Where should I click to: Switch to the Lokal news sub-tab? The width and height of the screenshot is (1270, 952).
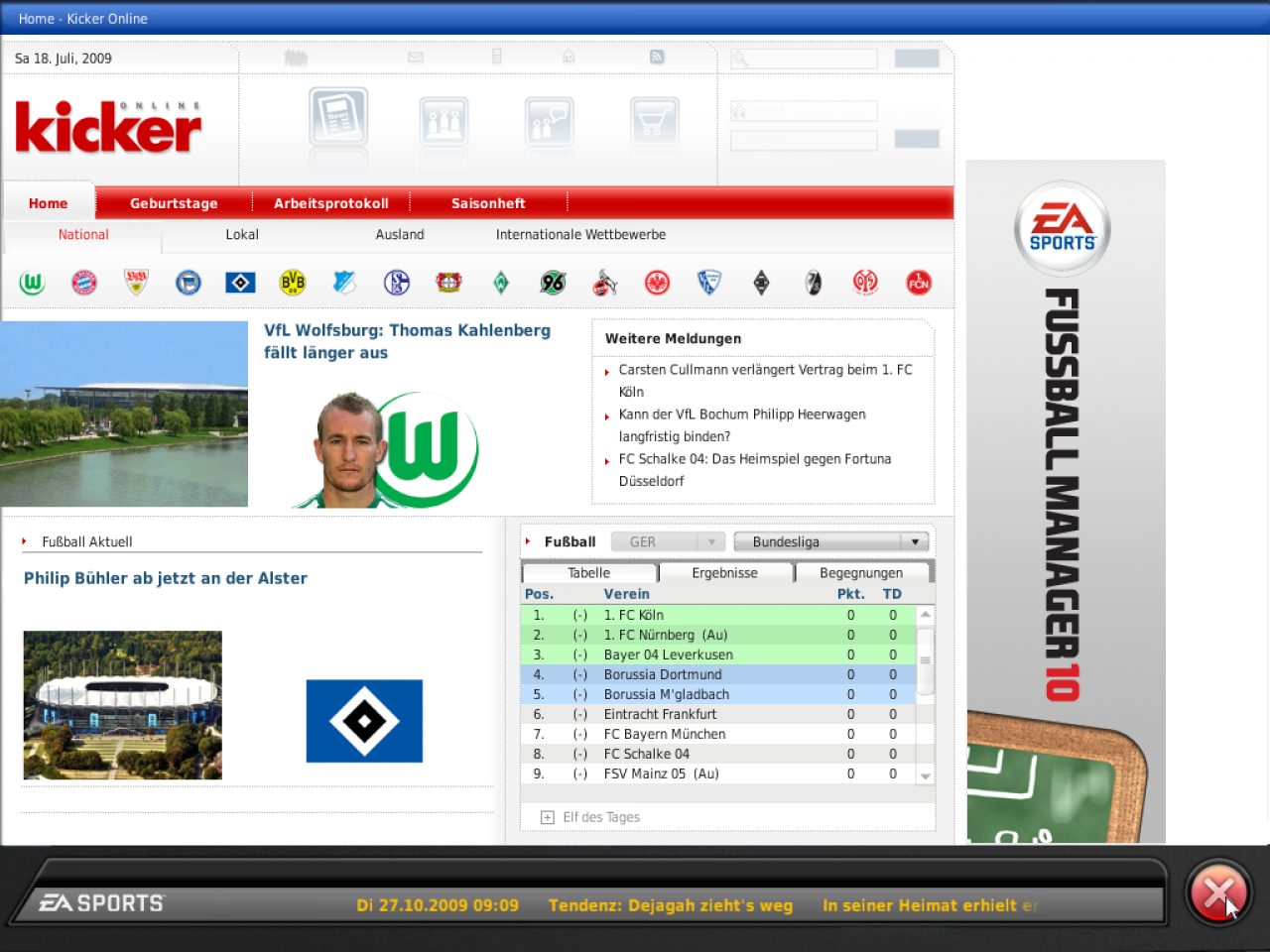coord(242,235)
